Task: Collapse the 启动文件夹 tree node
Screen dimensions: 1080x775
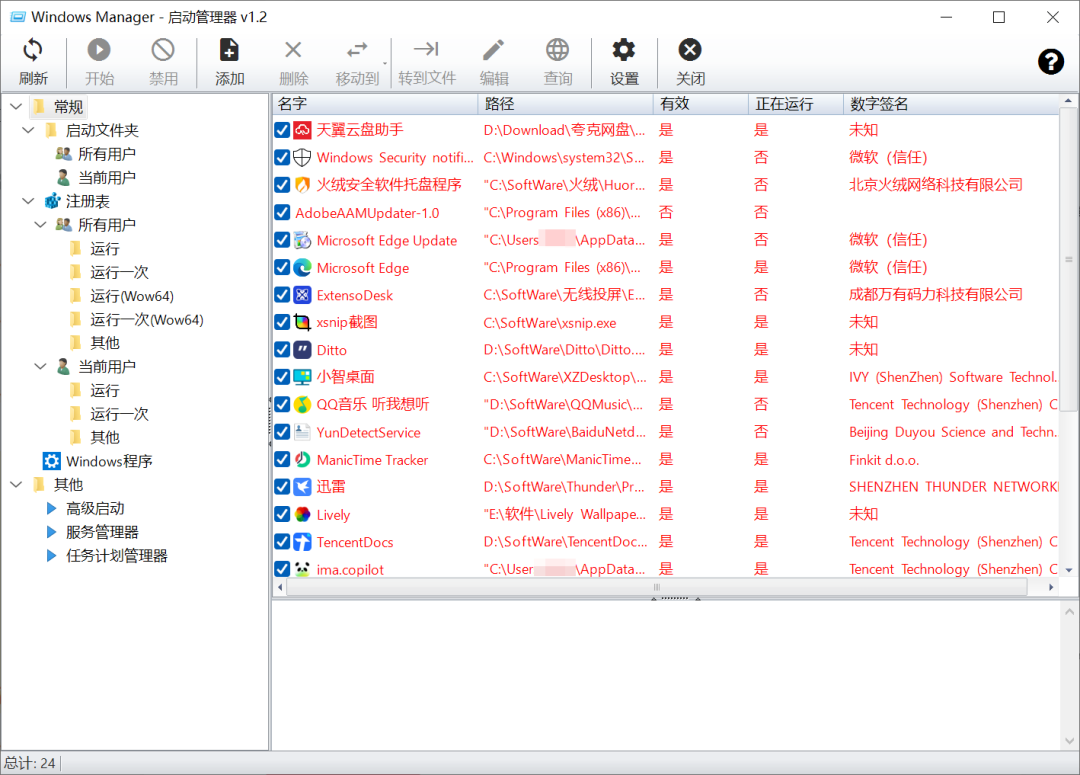Action: point(28,130)
